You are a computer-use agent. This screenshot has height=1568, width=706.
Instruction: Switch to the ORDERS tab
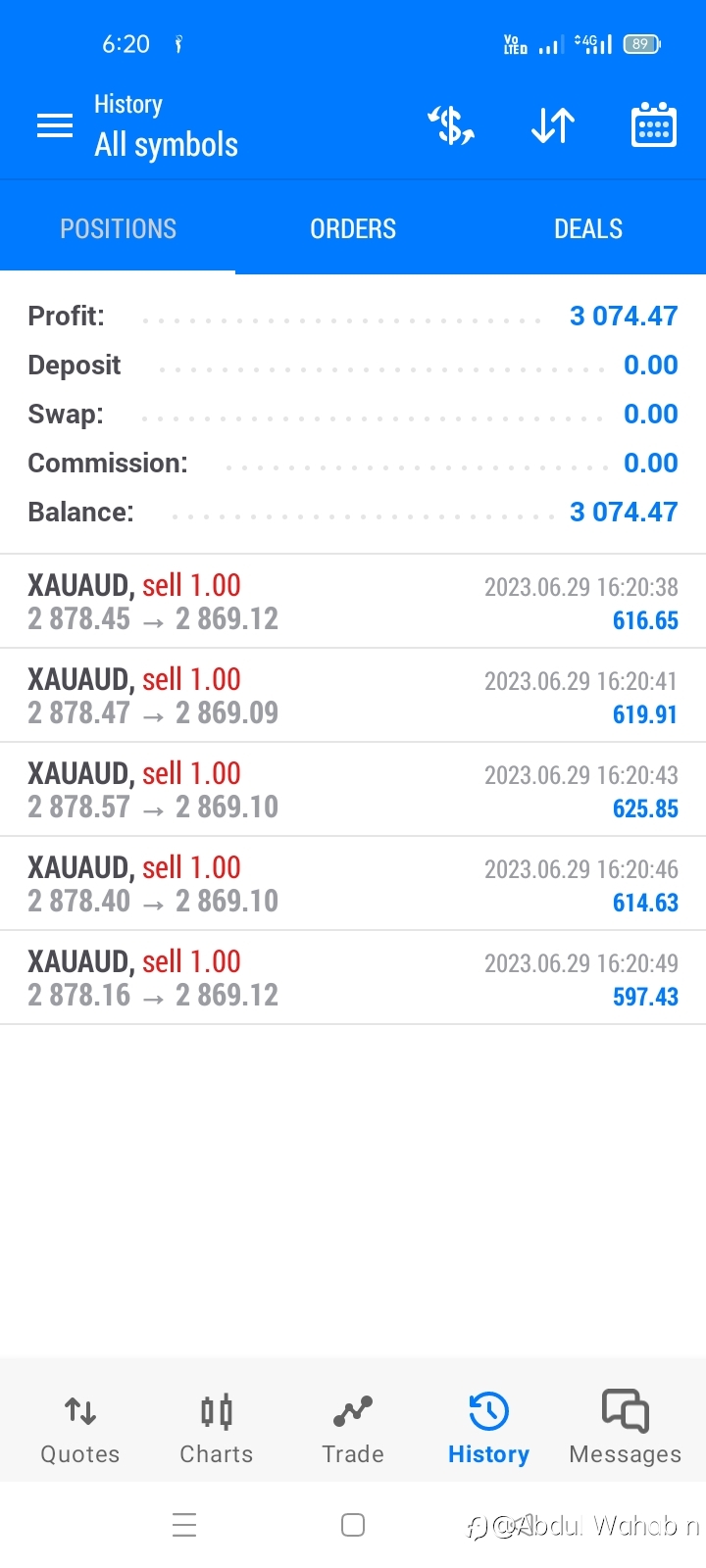(x=353, y=228)
